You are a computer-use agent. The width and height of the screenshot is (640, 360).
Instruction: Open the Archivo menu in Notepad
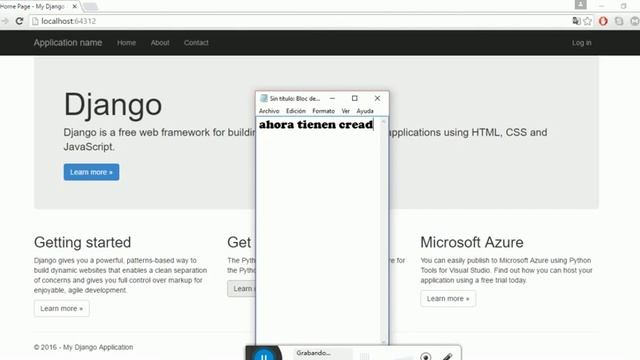[x=269, y=111]
